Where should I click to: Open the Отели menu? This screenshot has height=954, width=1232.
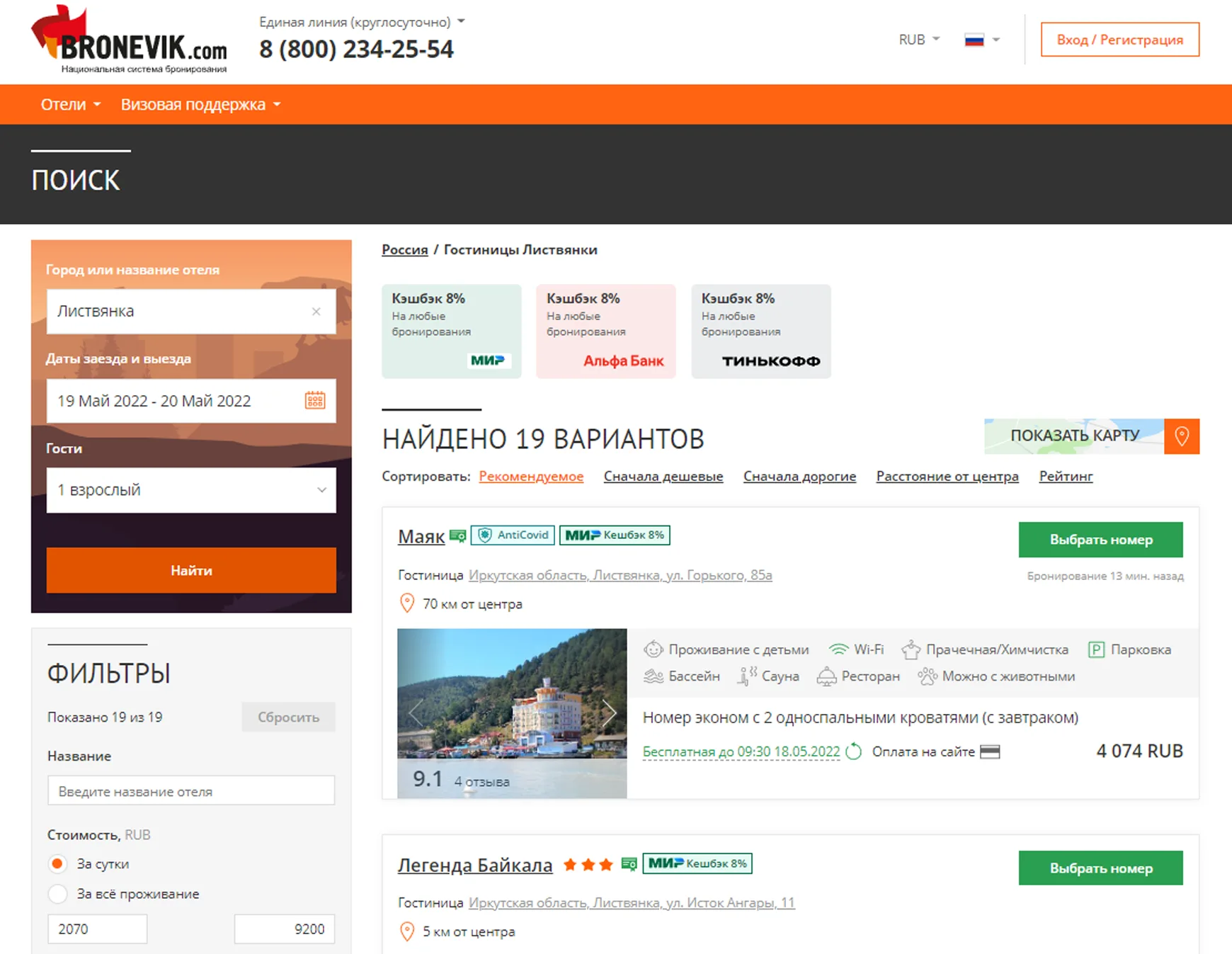point(71,104)
